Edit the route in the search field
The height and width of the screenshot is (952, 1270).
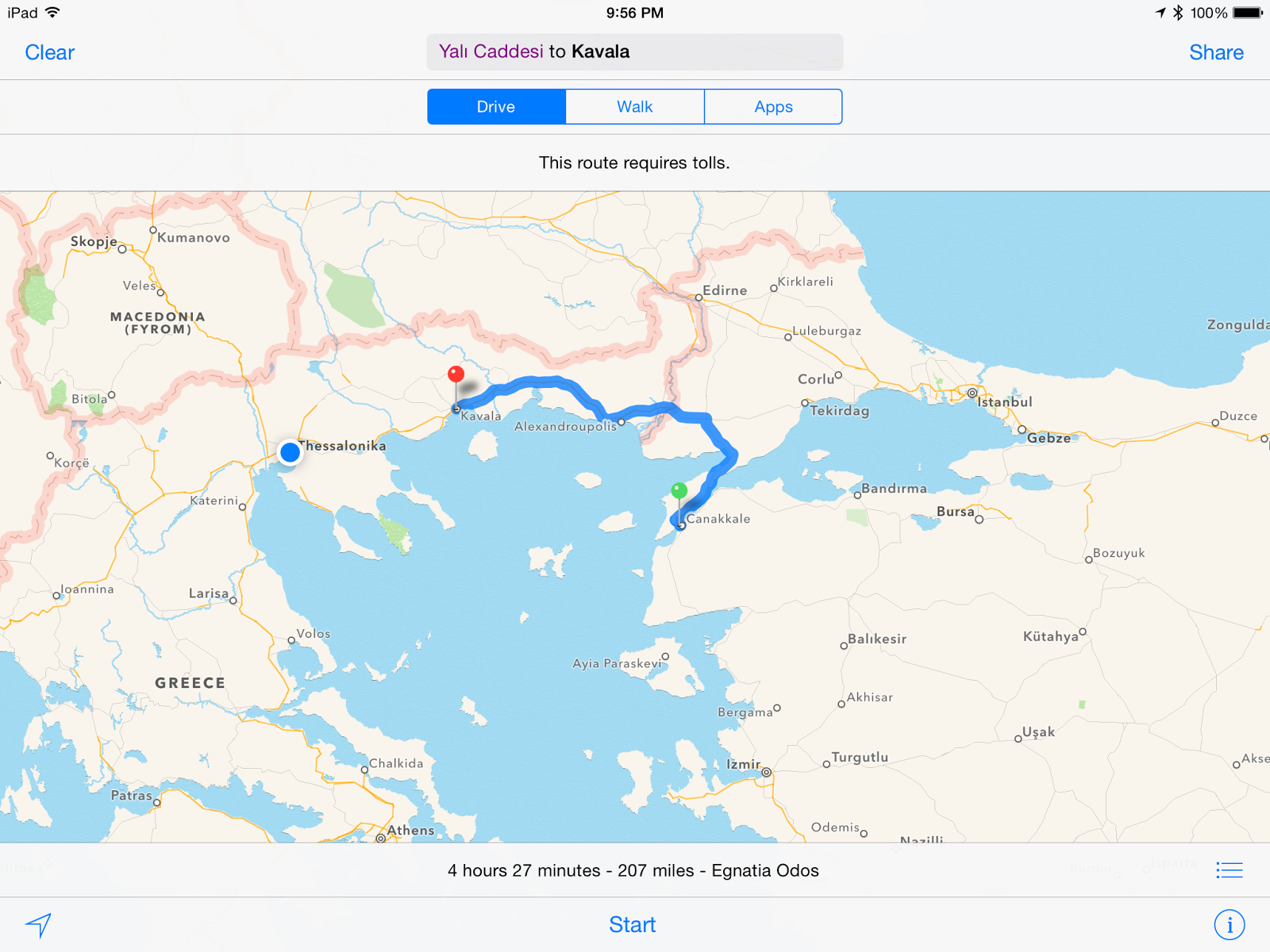[634, 52]
